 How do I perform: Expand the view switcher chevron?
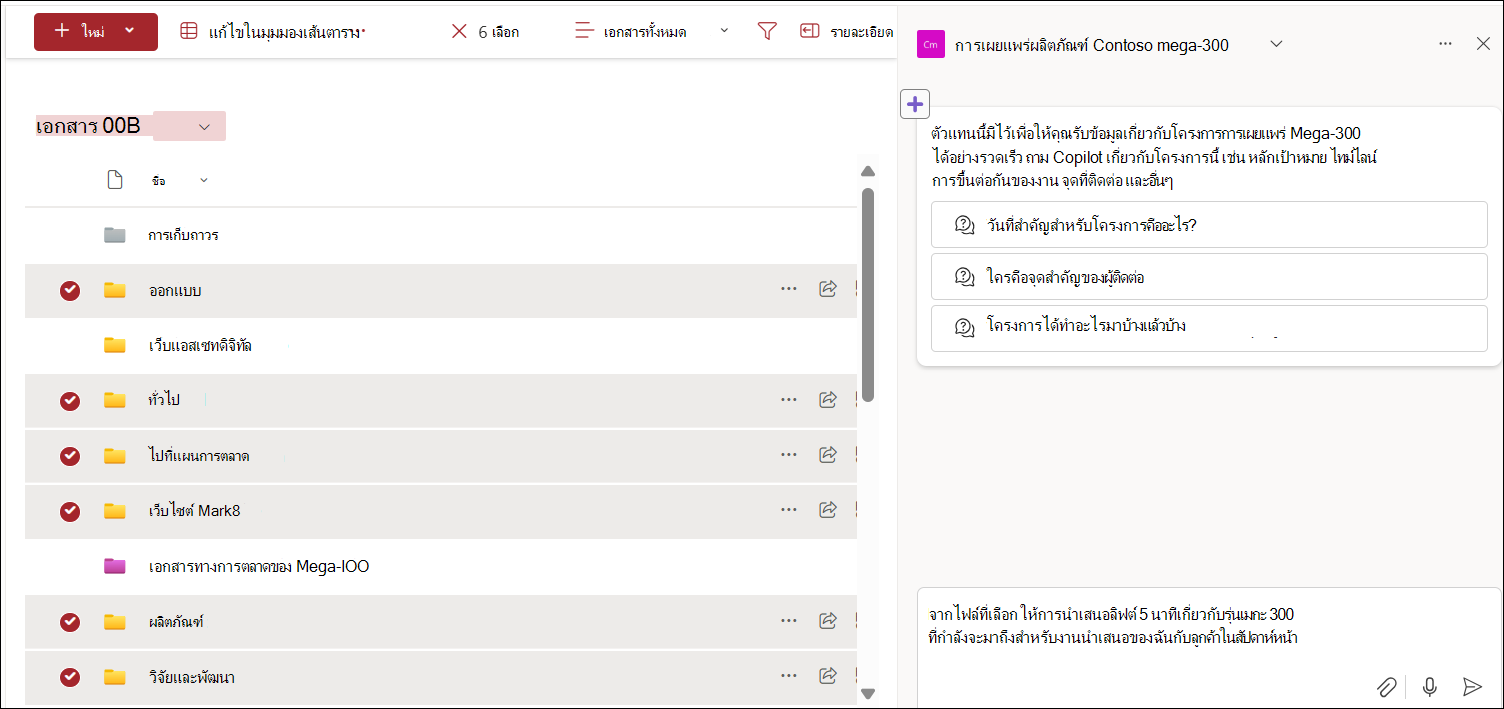(724, 31)
